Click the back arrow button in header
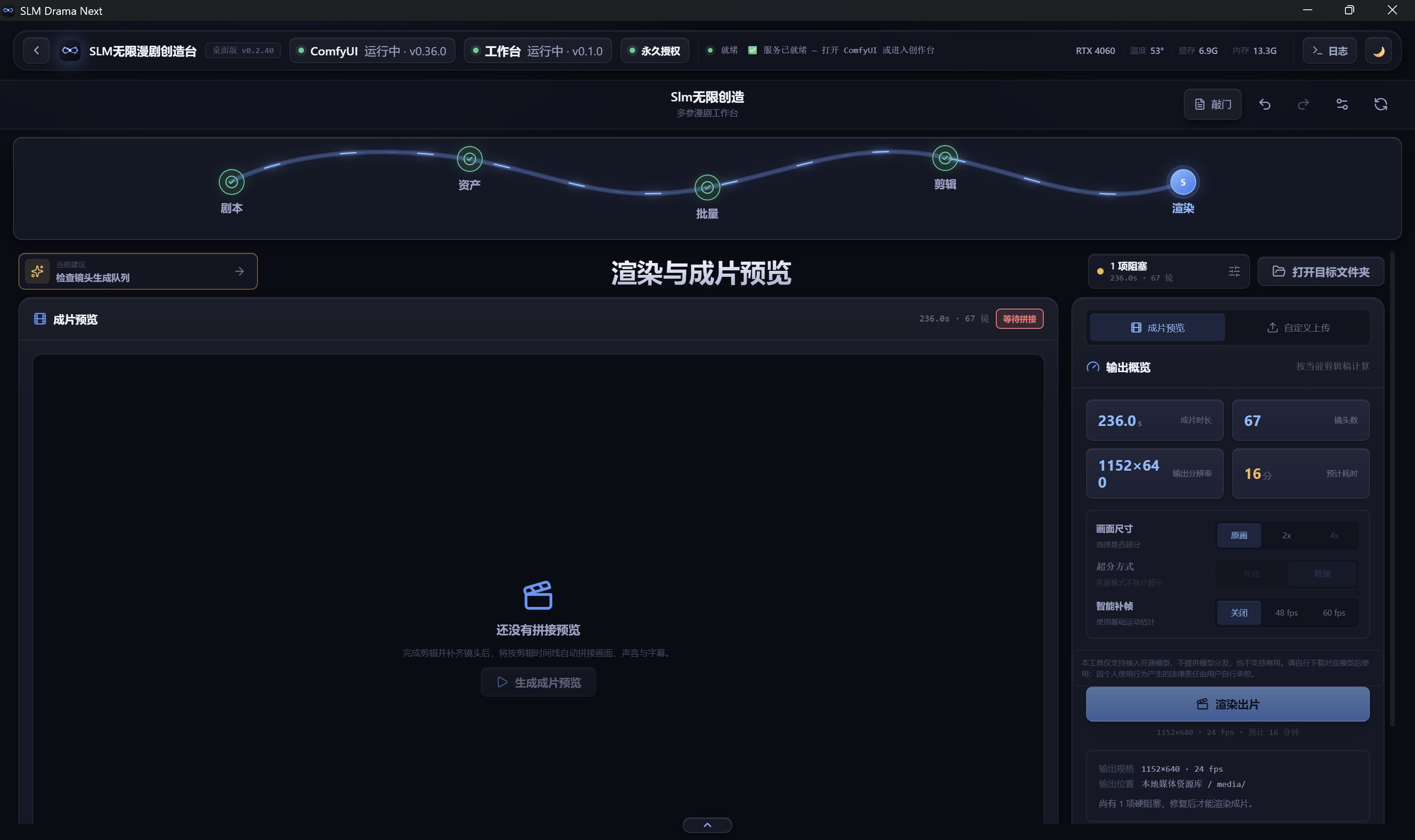The height and width of the screenshot is (840, 1415). coord(36,51)
